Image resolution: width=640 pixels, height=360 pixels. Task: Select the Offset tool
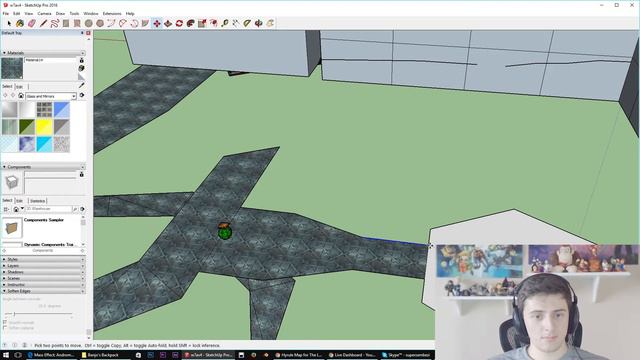coord(213,24)
